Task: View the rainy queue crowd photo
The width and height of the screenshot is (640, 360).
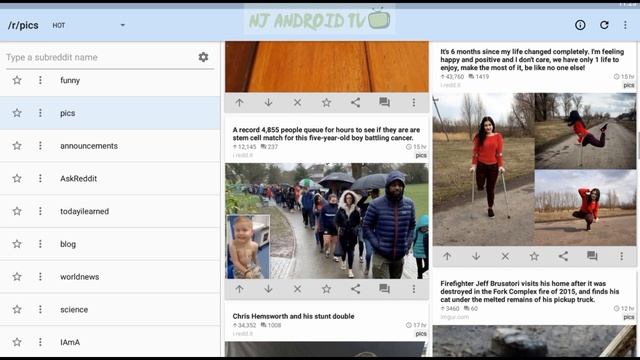Action: coord(327,221)
